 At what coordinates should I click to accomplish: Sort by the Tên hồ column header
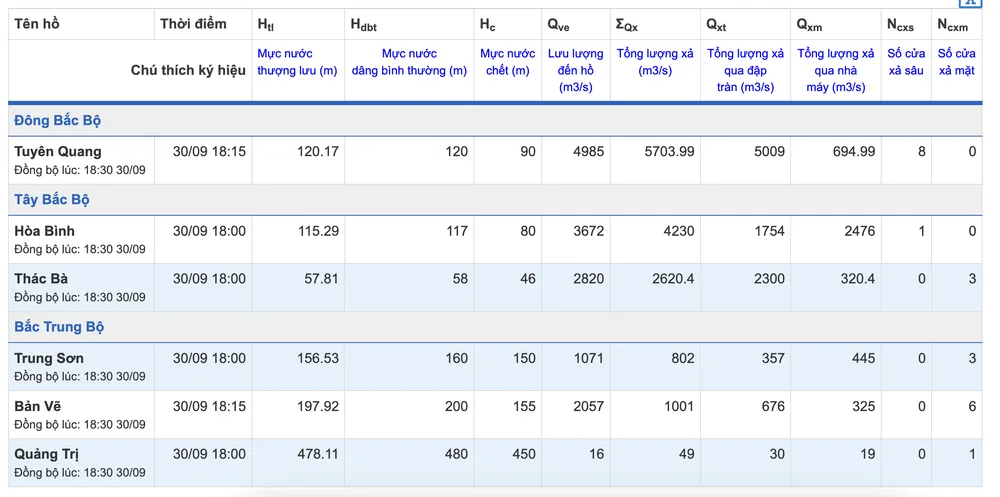point(37,24)
